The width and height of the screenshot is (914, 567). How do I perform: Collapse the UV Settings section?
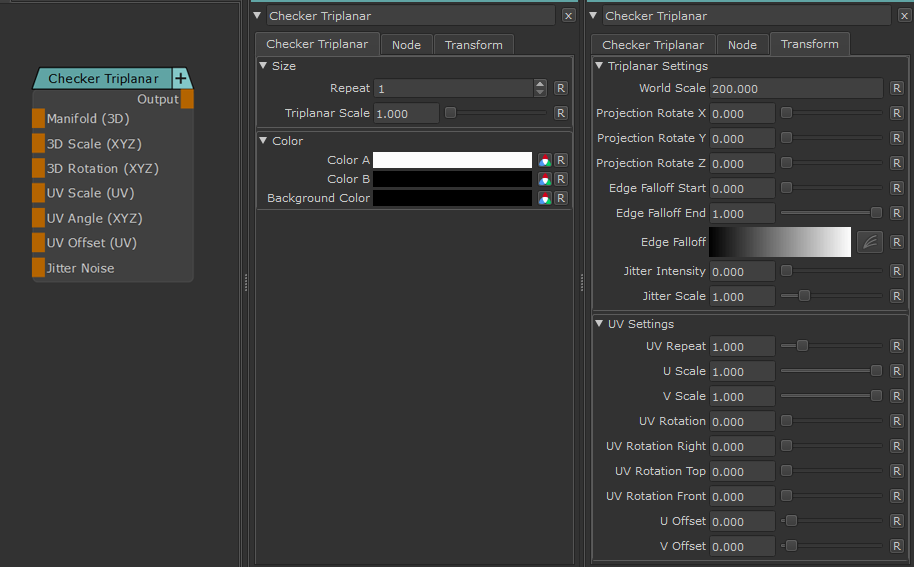click(x=599, y=324)
